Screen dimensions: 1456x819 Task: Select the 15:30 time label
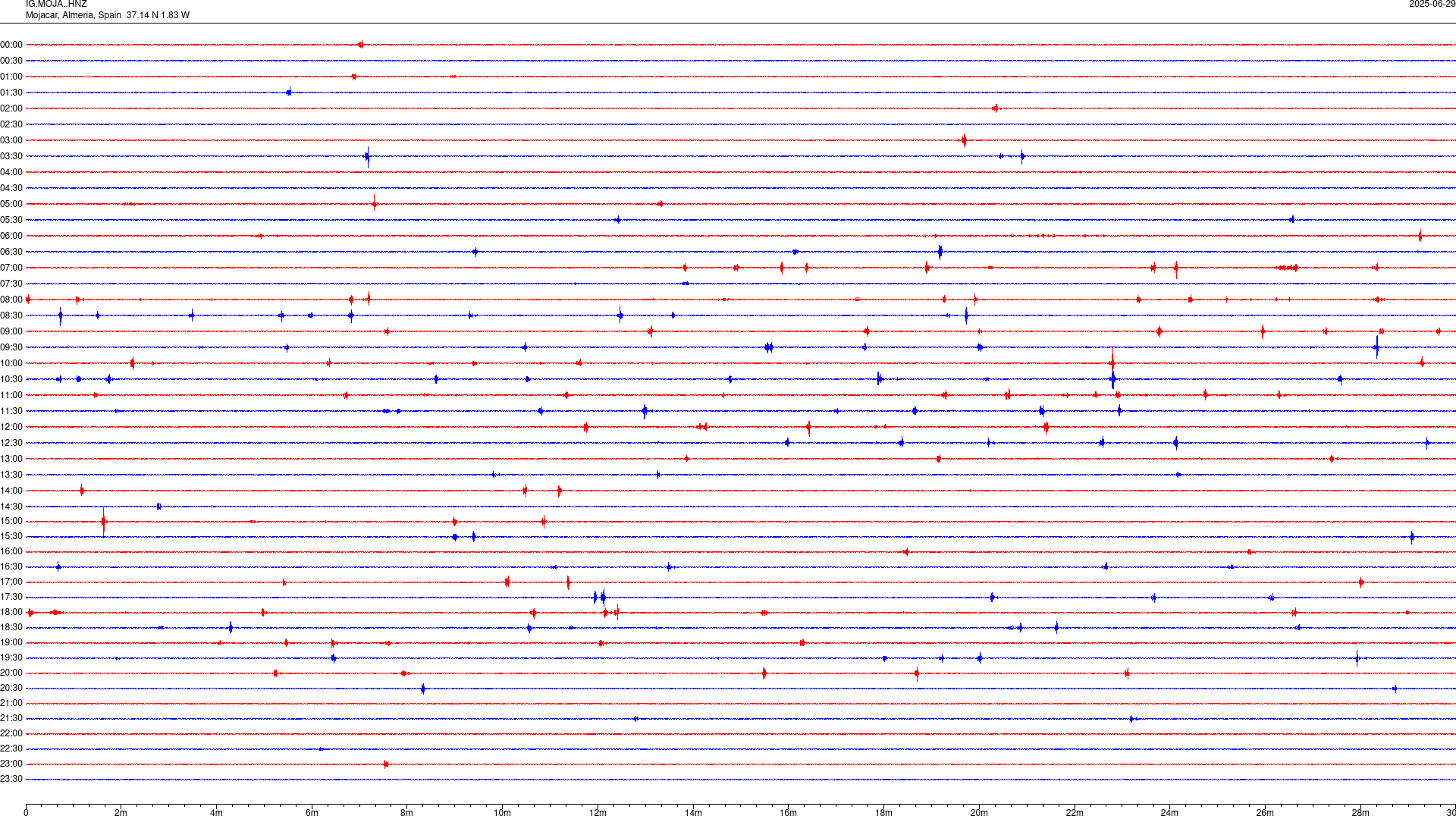coord(11,536)
